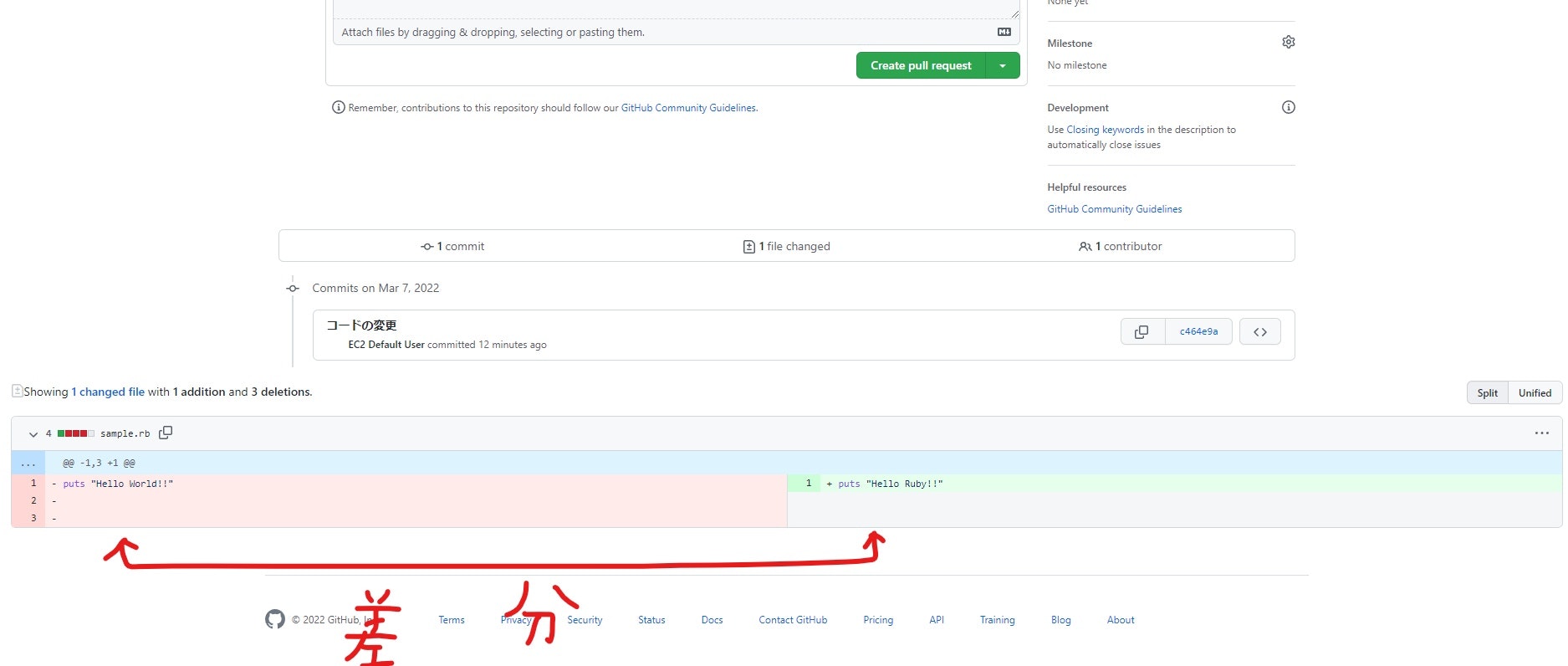Viewport: 1568px width, 666px height.
Task: Select the 1 contributor tab
Action: tap(1121, 246)
